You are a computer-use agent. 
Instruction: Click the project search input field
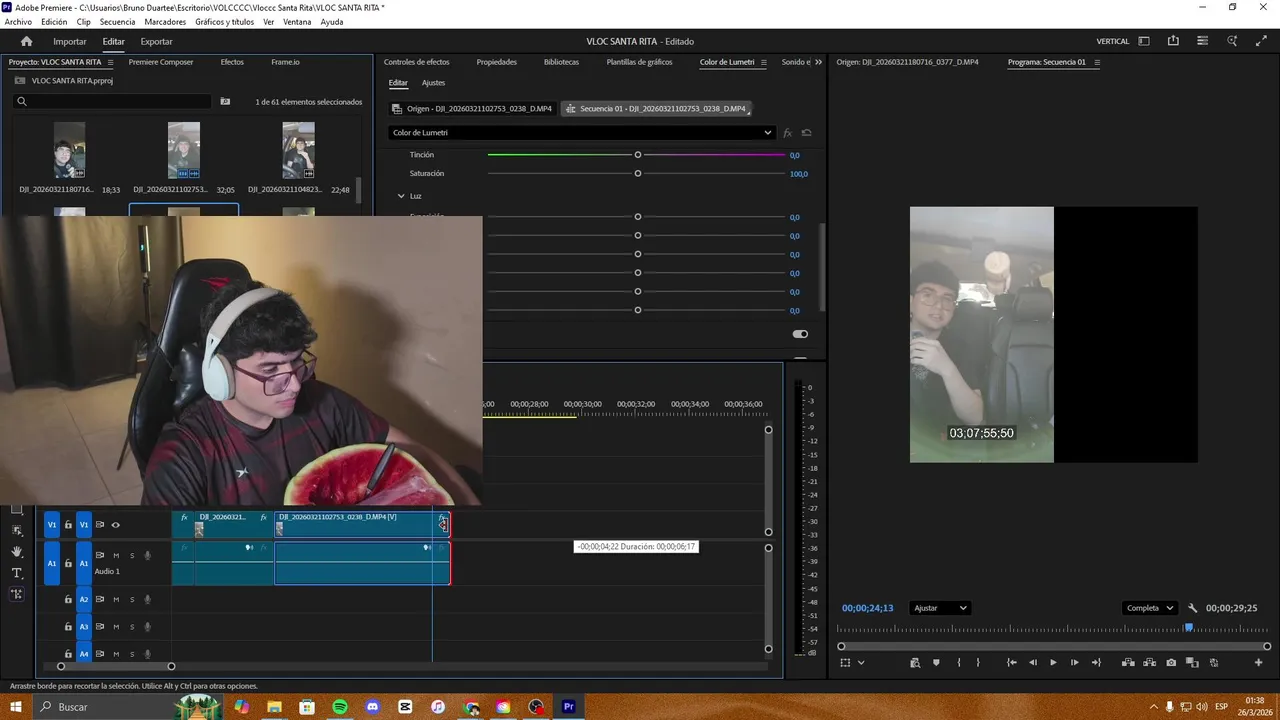coord(113,101)
